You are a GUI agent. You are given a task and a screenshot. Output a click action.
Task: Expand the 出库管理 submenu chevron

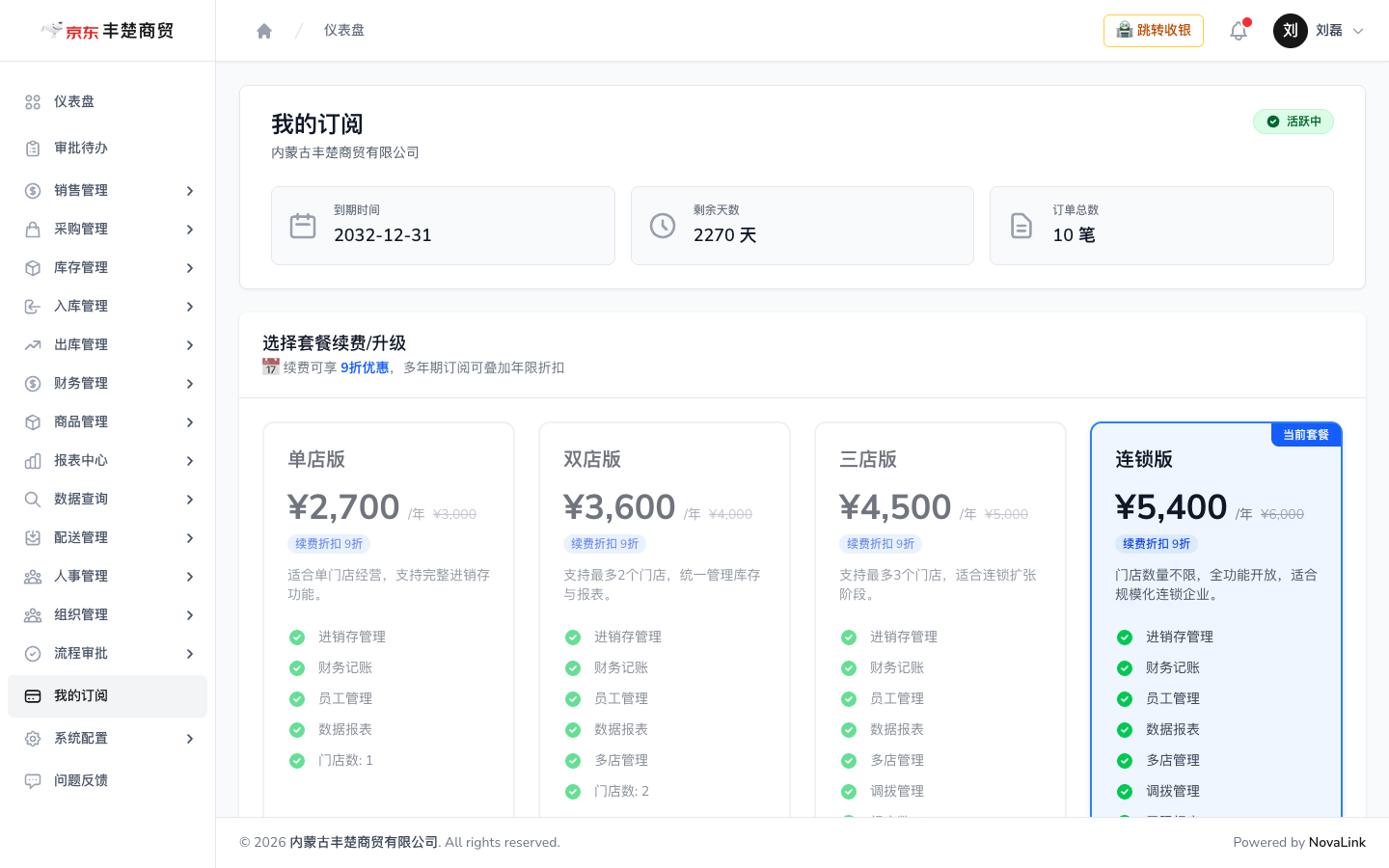point(190,345)
